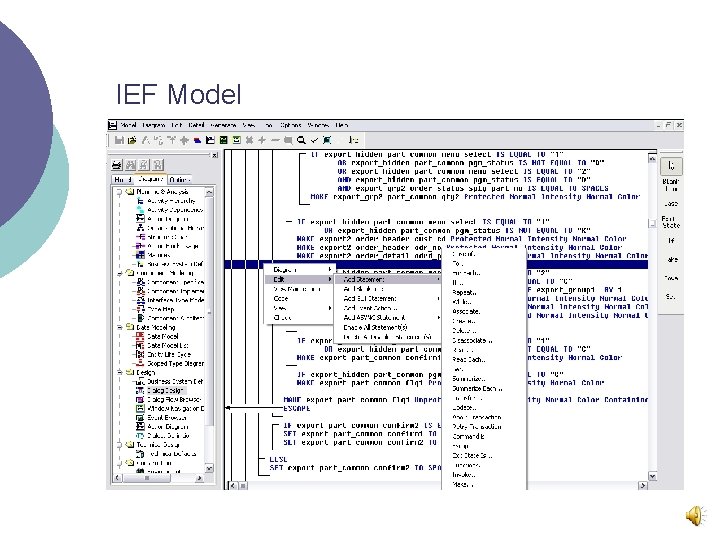The image size is (720, 540).
Task: Select Add Statement in the submenu
Action: pos(388,279)
